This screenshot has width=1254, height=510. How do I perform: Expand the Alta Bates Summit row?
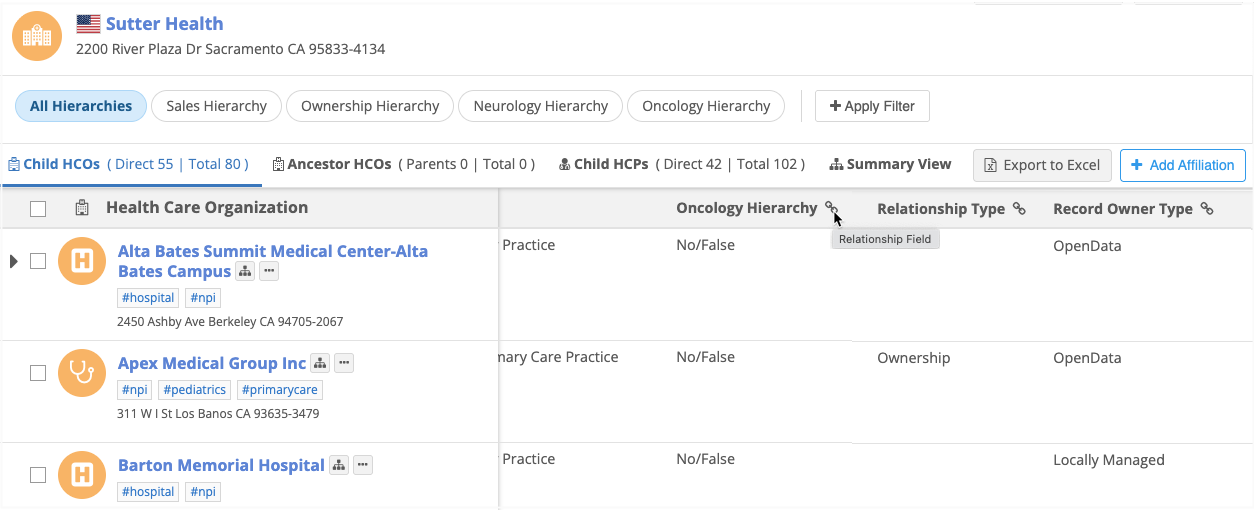[x=14, y=261]
